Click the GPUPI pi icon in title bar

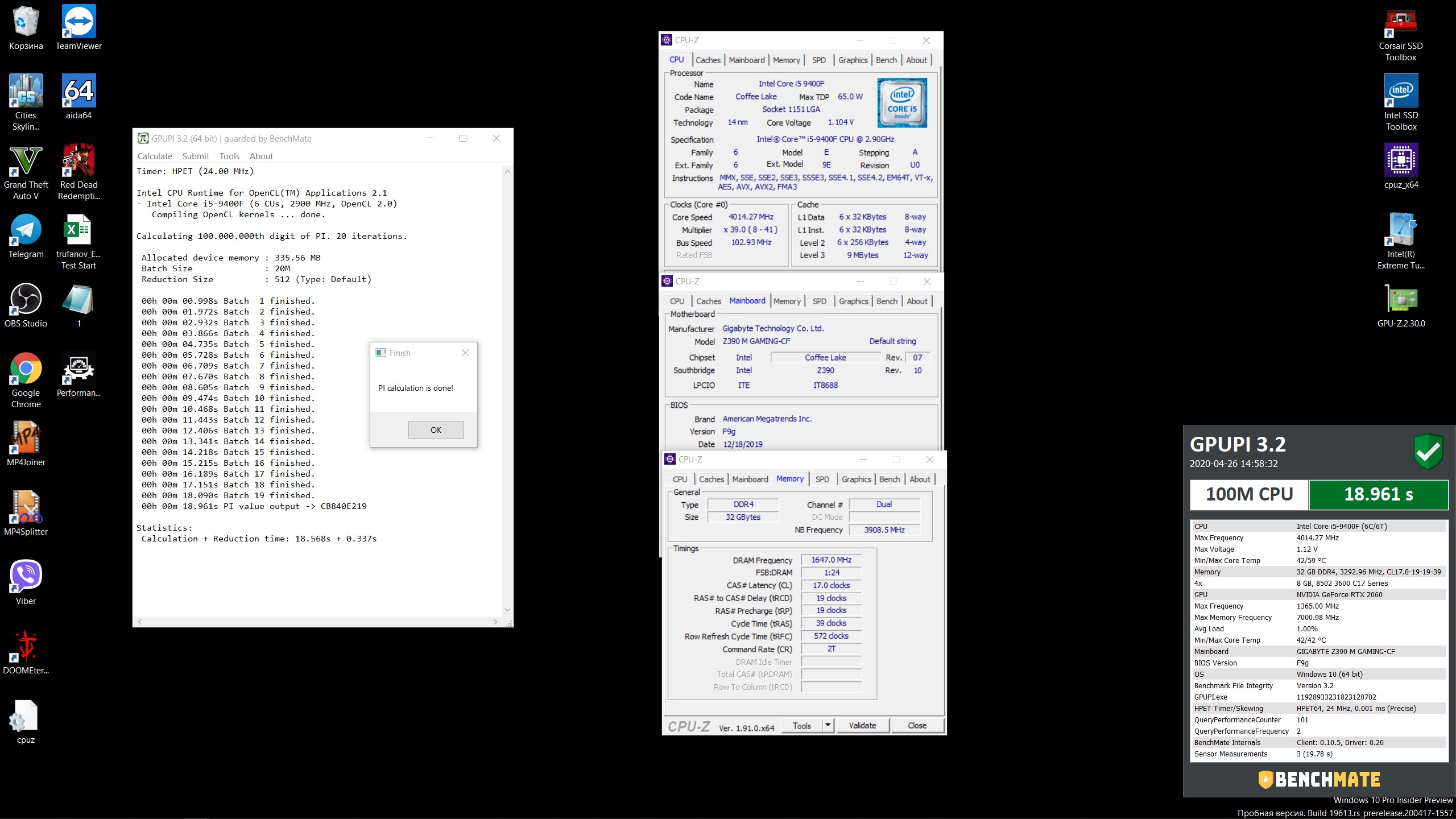point(143,138)
